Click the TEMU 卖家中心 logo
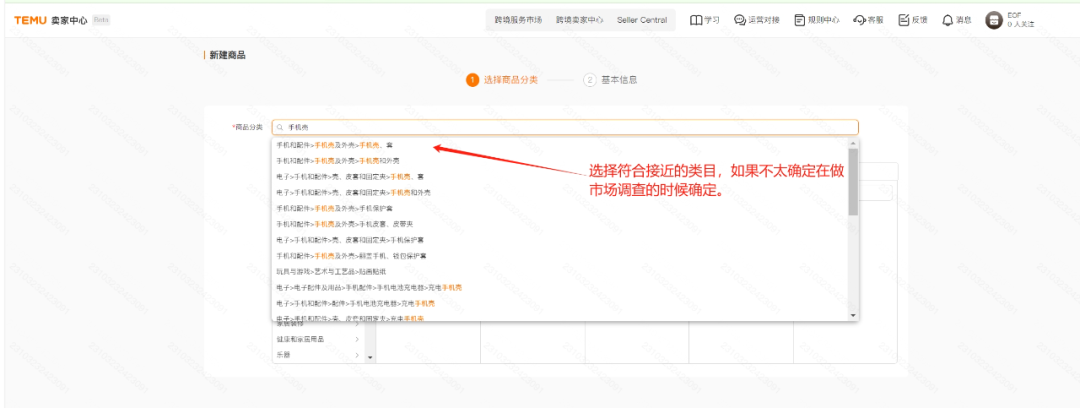1080x408 pixels. 50,20
